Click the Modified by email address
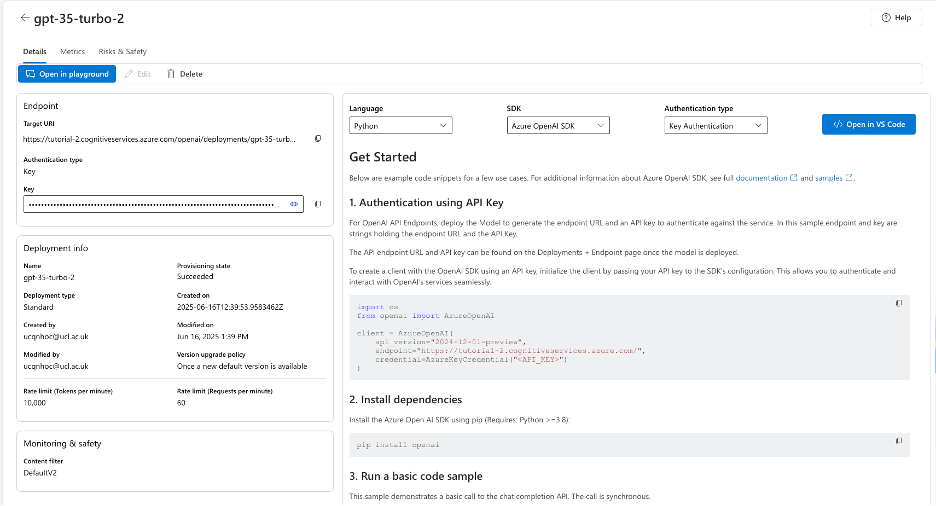This screenshot has width=936, height=506. (56, 366)
